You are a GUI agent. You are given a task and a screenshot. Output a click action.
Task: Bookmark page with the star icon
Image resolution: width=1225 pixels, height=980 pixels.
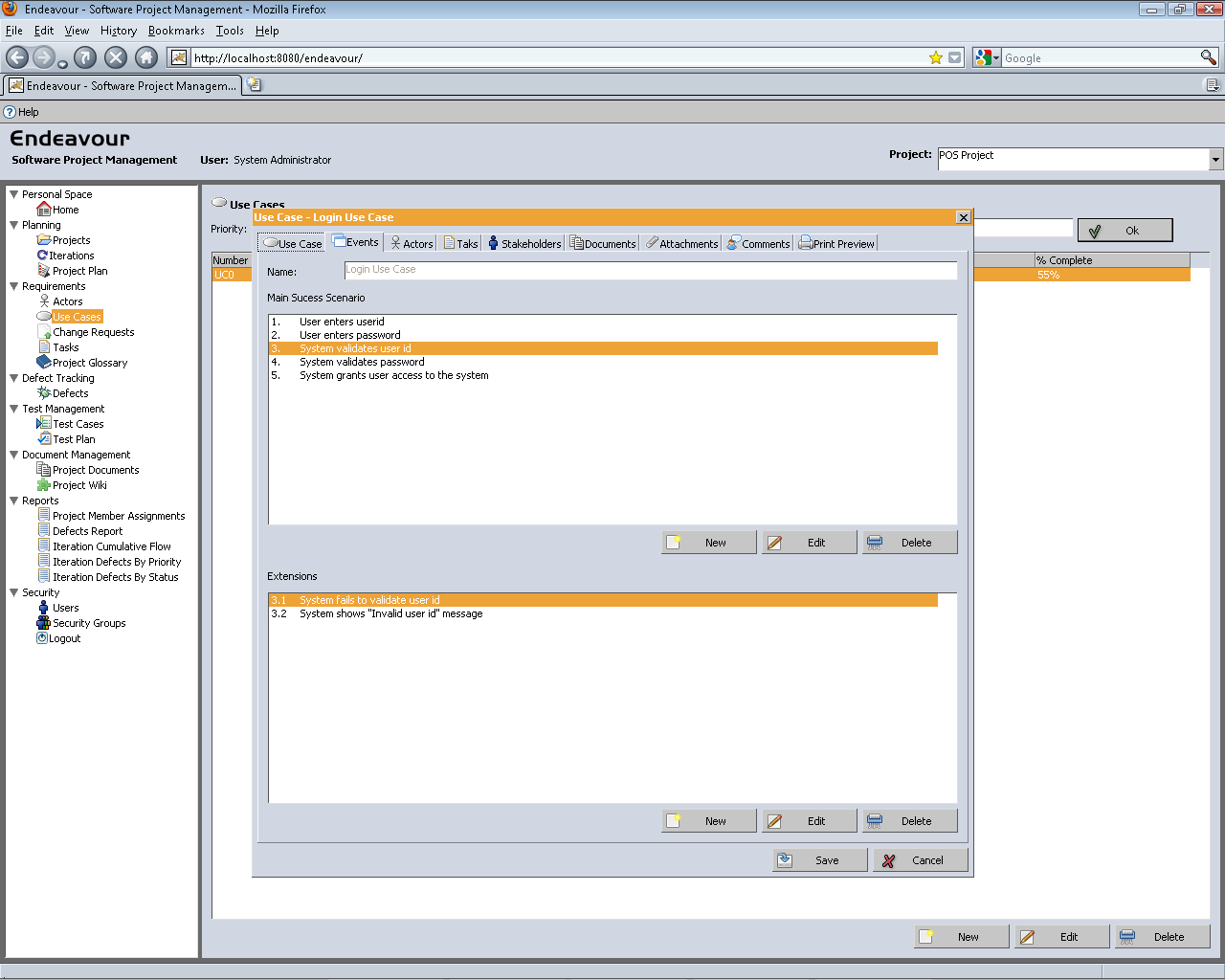935,58
